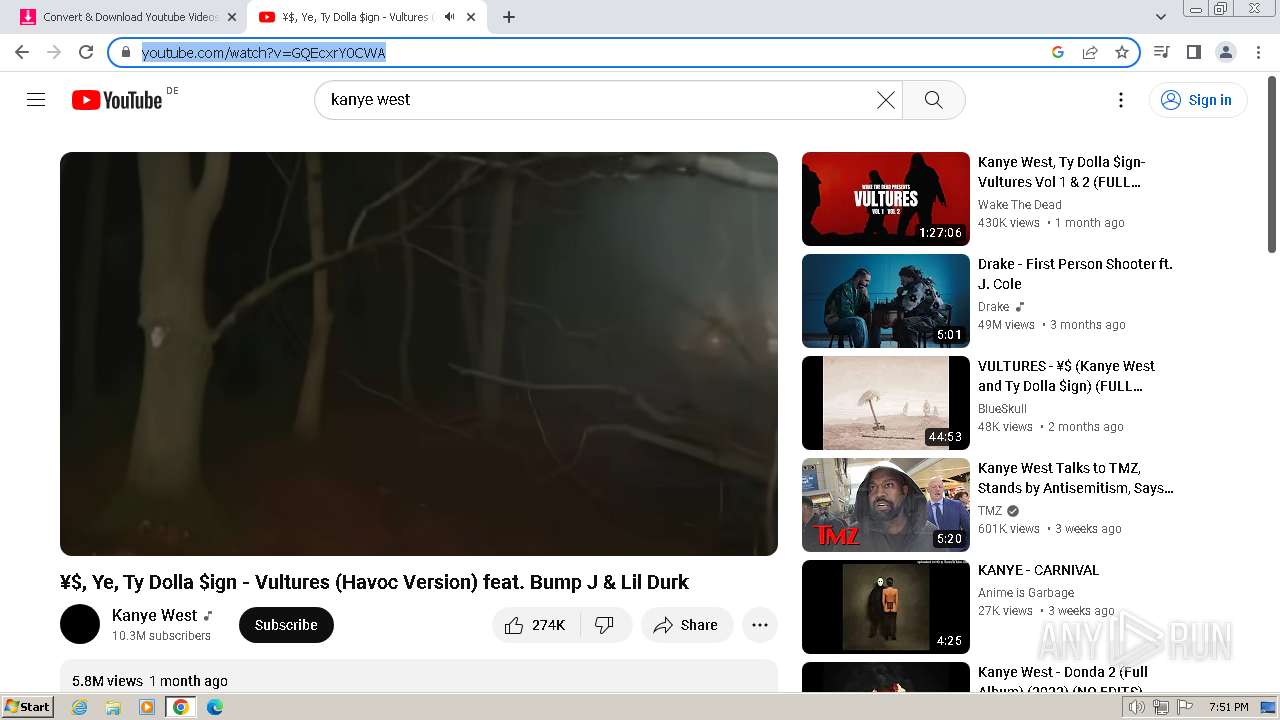This screenshot has height=720, width=1280.
Task: Close the Vultures YouTube tab
Action: [x=471, y=17]
